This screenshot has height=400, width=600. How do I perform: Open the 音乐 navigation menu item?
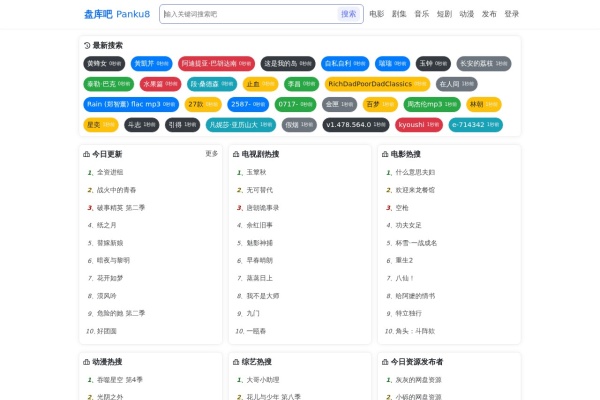click(422, 14)
